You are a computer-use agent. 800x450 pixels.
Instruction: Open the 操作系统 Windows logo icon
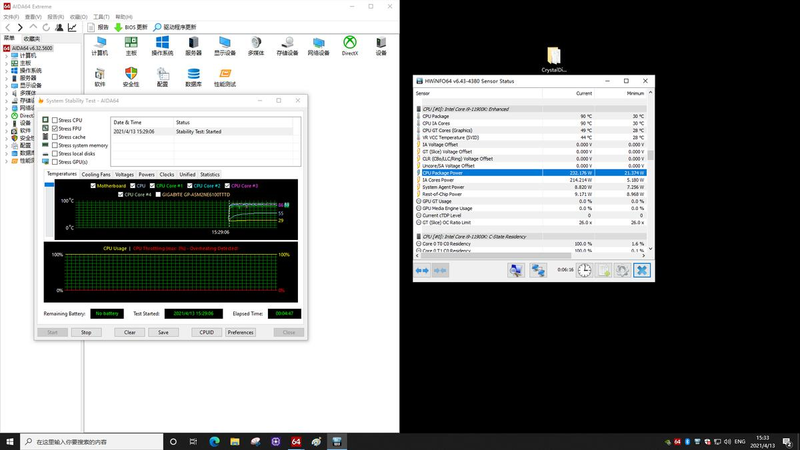162,43
